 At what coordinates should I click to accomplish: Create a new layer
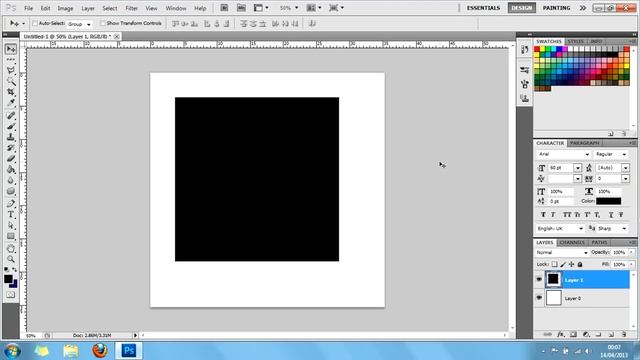[x=611, y=334]
